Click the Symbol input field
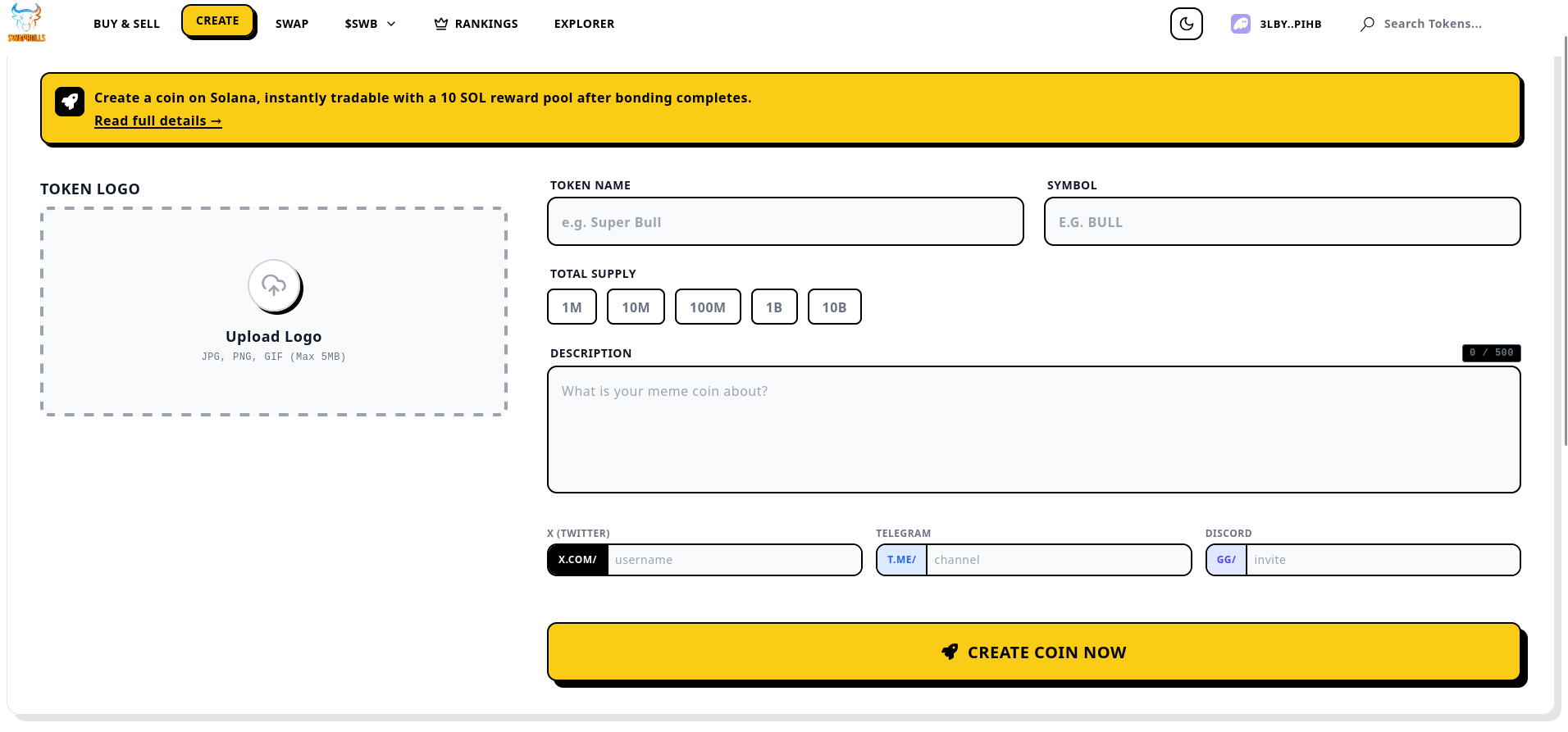 1283,221
